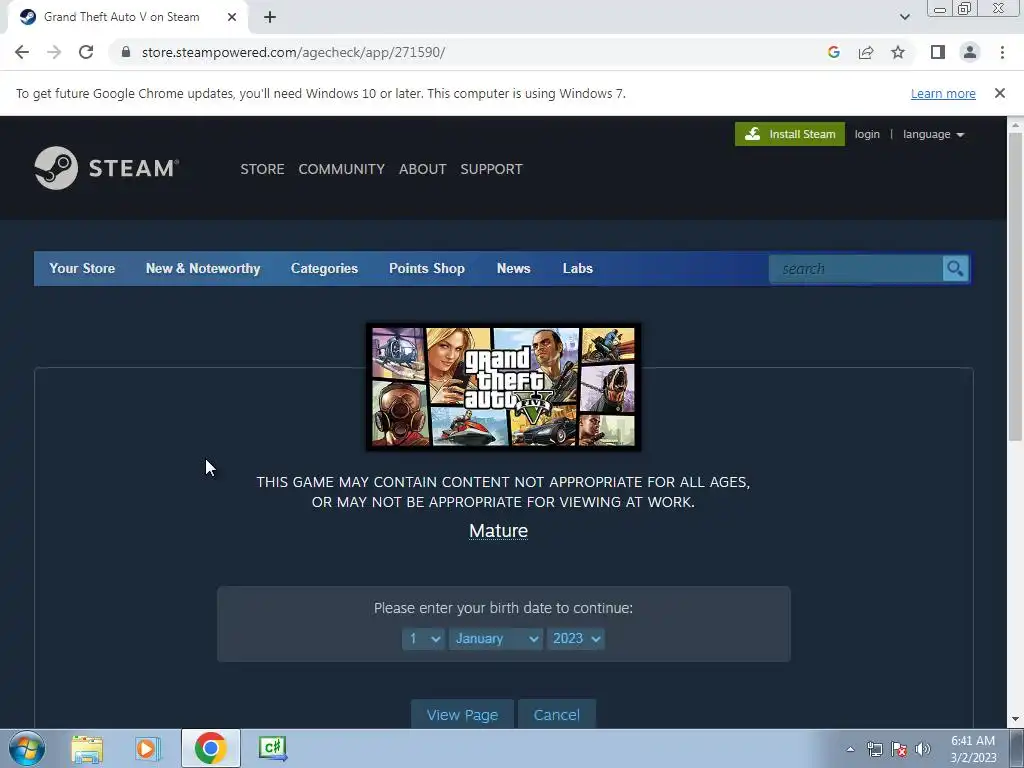Focus the Steam store search field

[x=856, y=268]
